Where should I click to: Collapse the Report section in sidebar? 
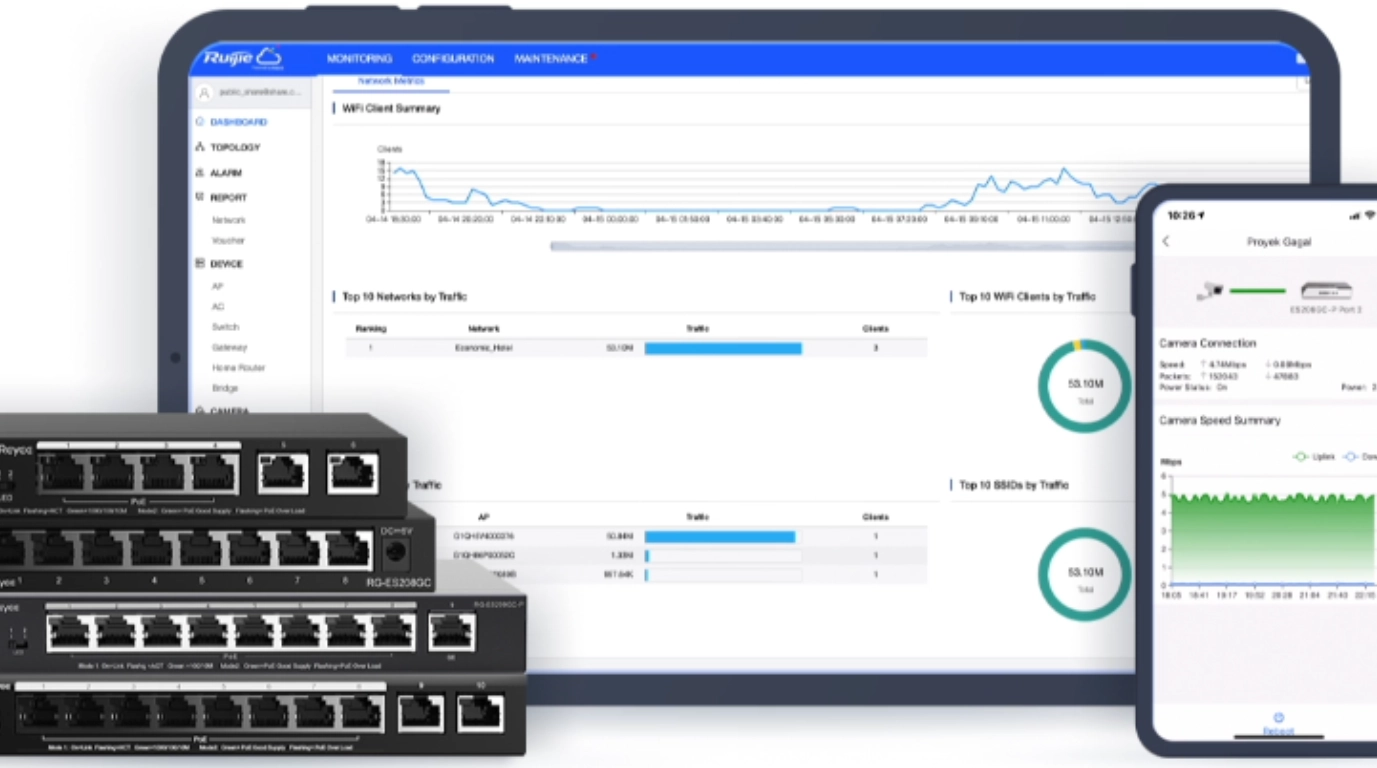tap(228, 198)
